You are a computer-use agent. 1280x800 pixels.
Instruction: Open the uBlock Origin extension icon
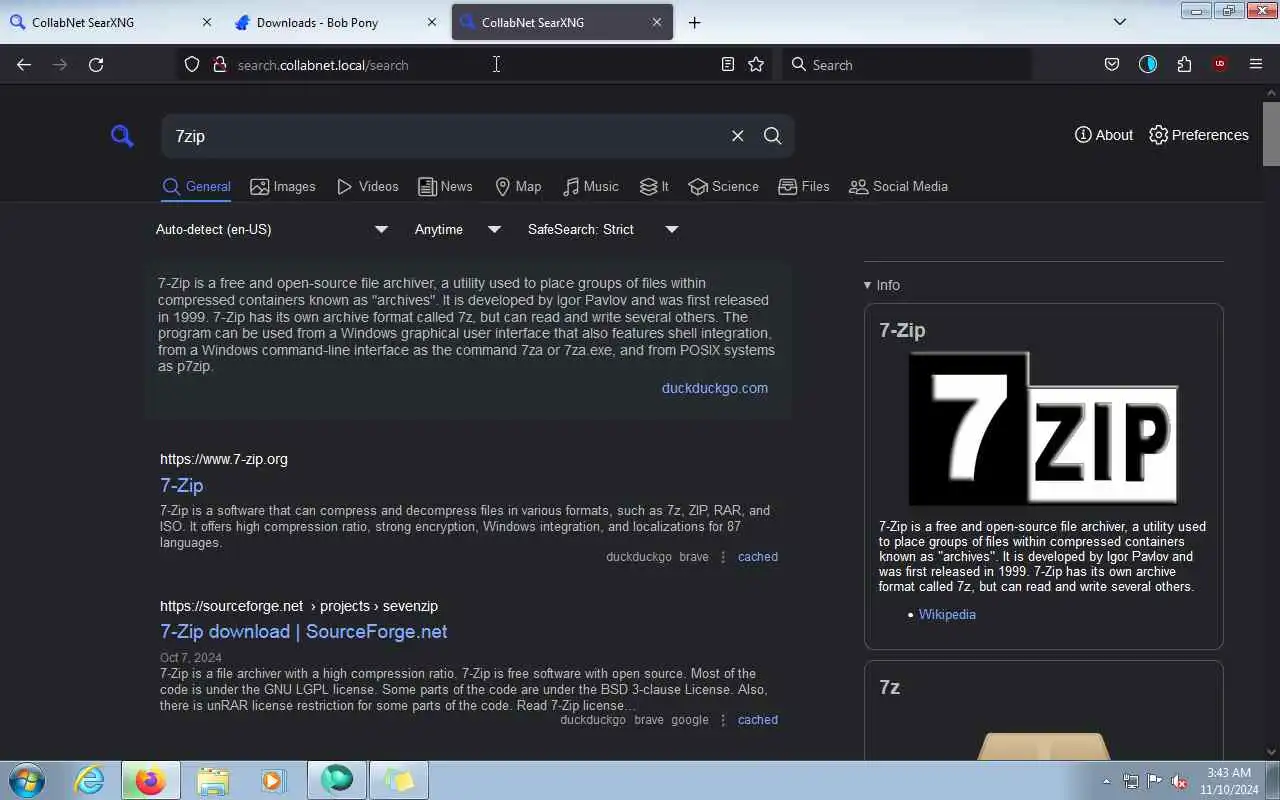click(1219, 64)
